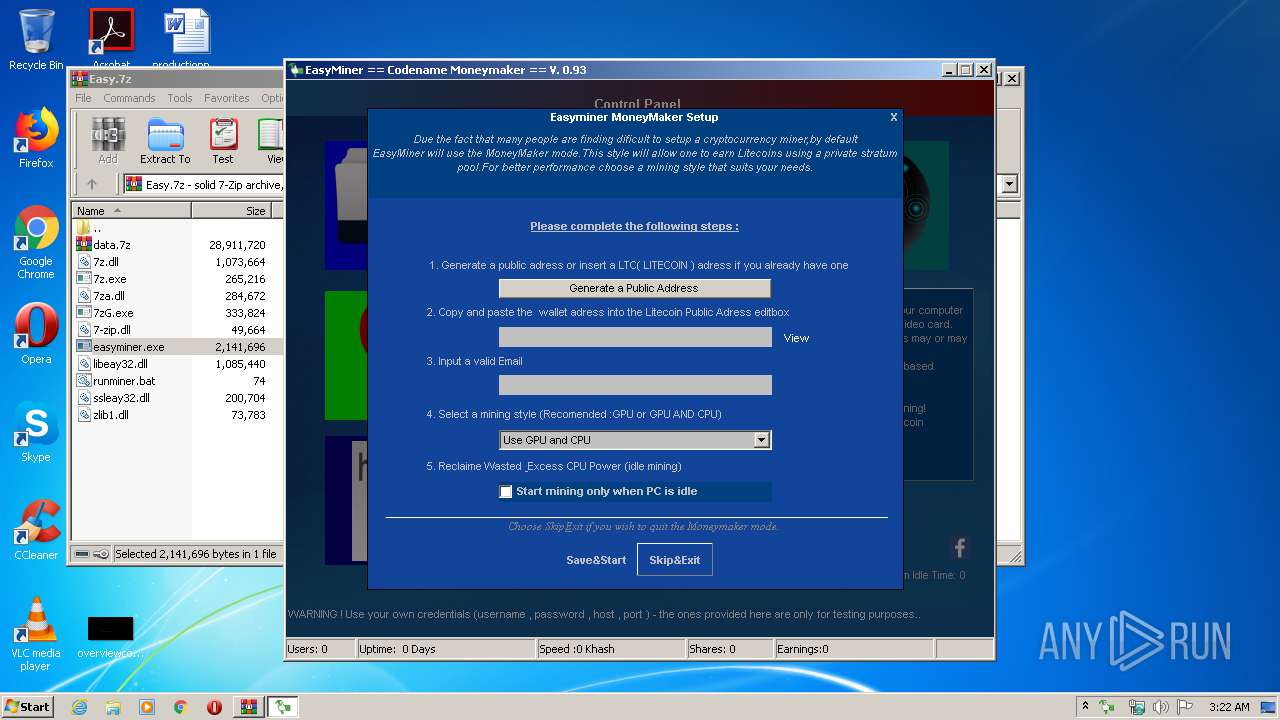This screenshot has width=1280, height=720.
Task: Open the Favorites menu in 7-Zip
Action: point(227,98)
